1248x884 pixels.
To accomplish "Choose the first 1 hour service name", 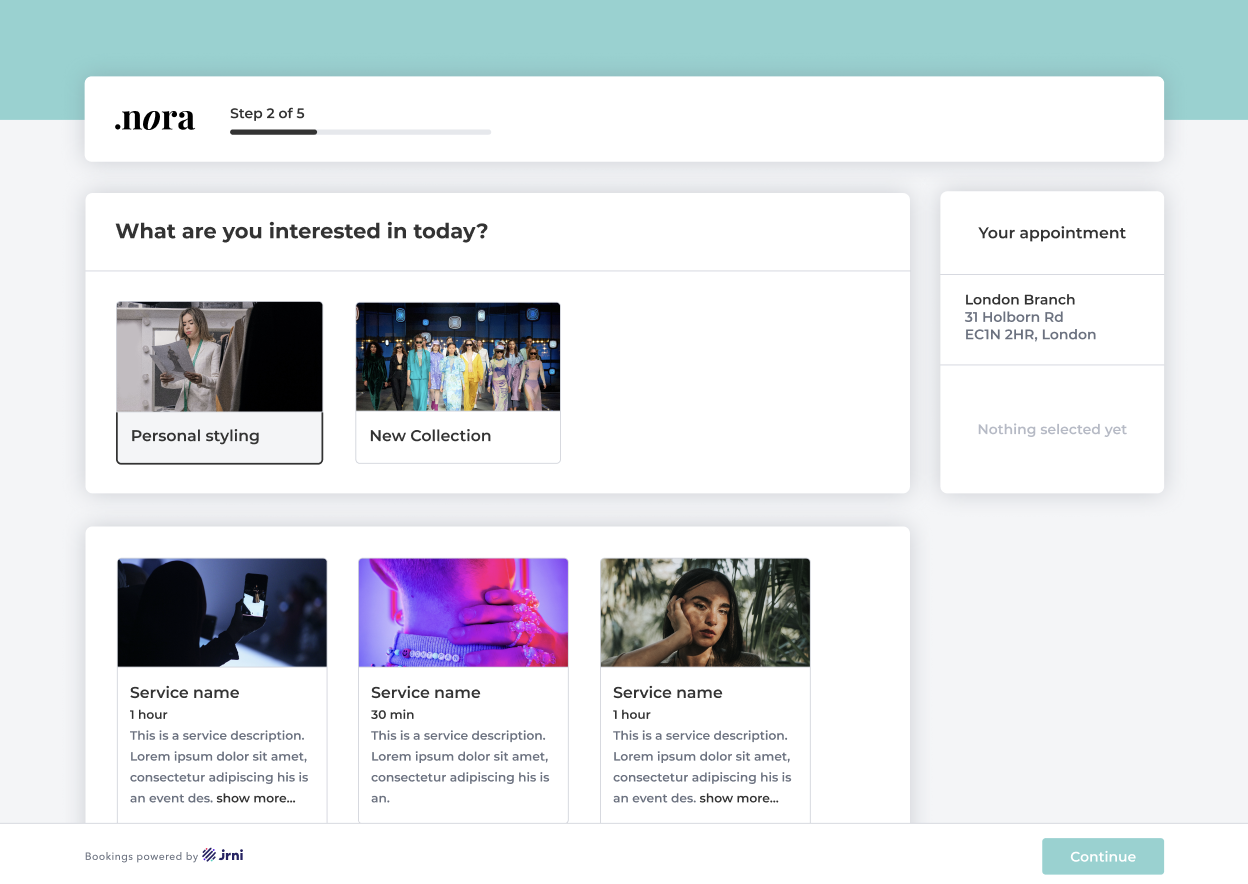I will click(185, 692).
